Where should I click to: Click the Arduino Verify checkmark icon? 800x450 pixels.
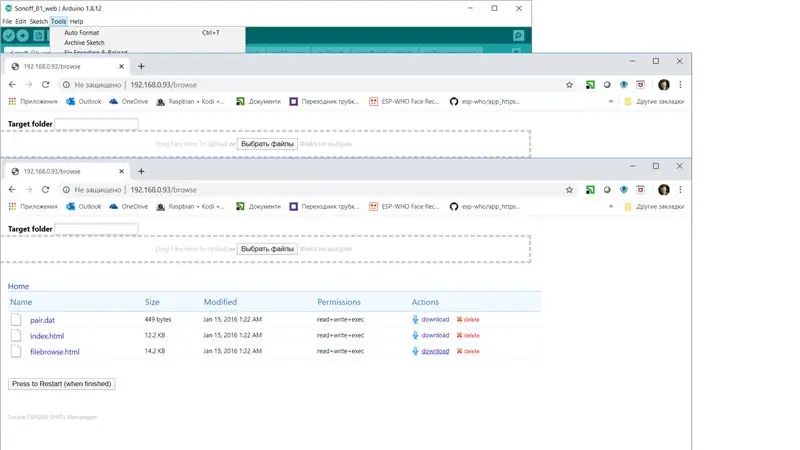[9, 36]
